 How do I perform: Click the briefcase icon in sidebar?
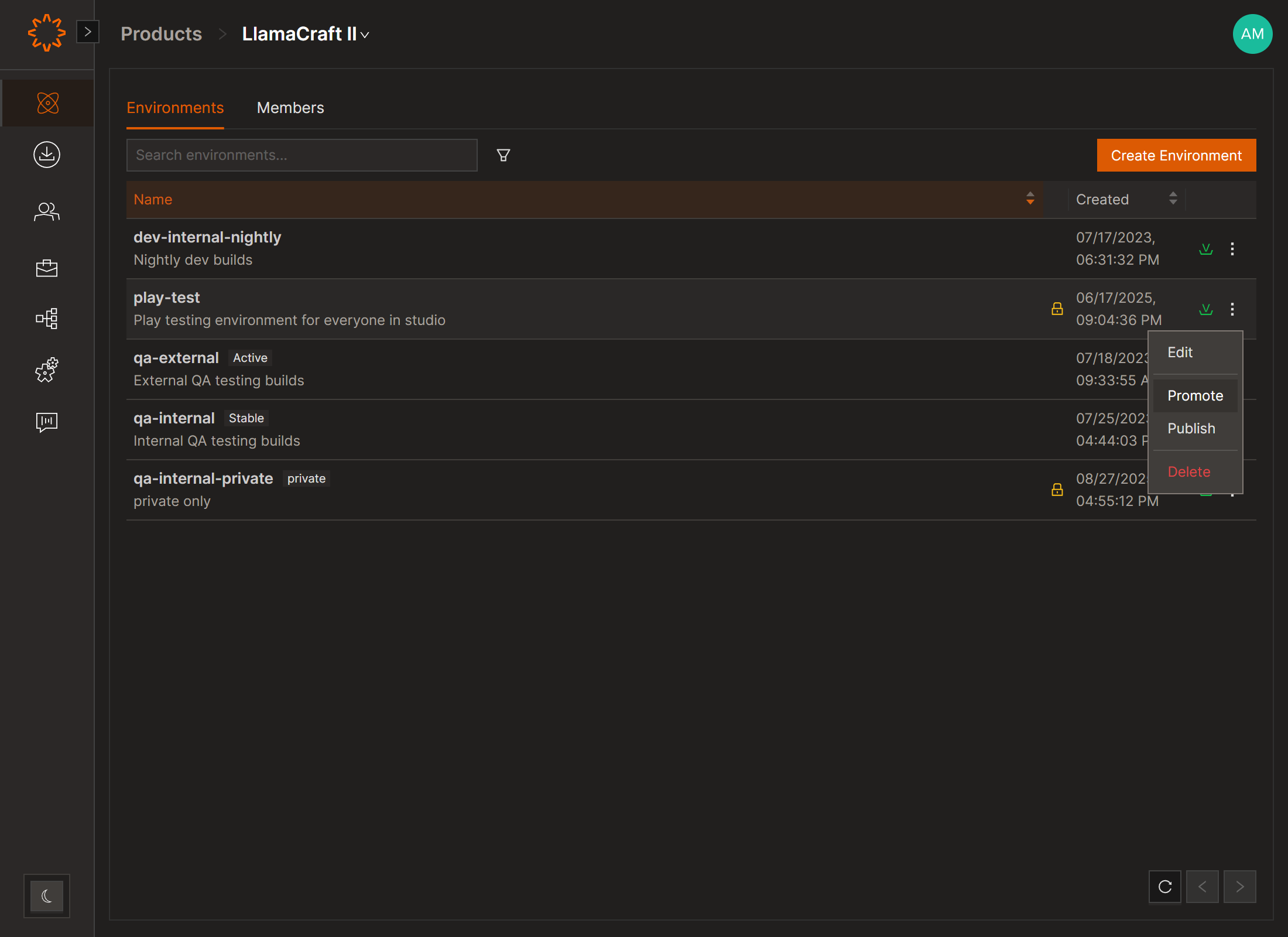pos(47,268)
